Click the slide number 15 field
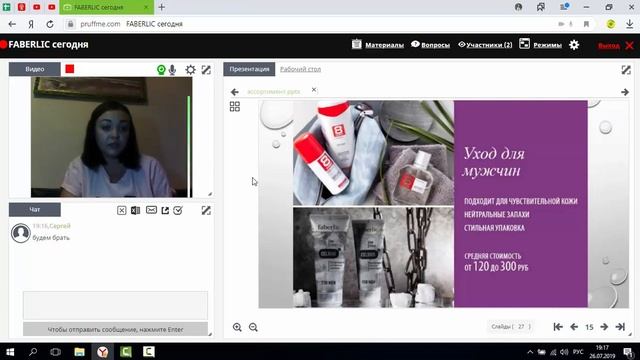This screenshot has height=360, width=640. pyautogui.click(x=589, y=327)
